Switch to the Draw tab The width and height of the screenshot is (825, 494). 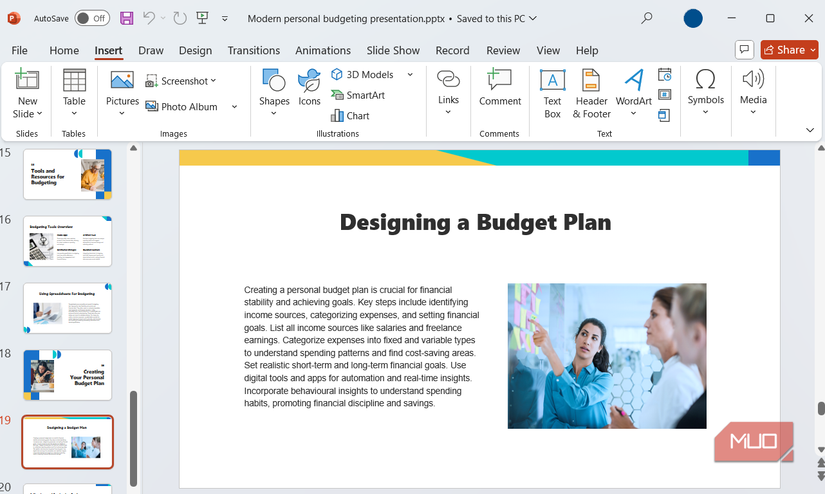[150, 51]
